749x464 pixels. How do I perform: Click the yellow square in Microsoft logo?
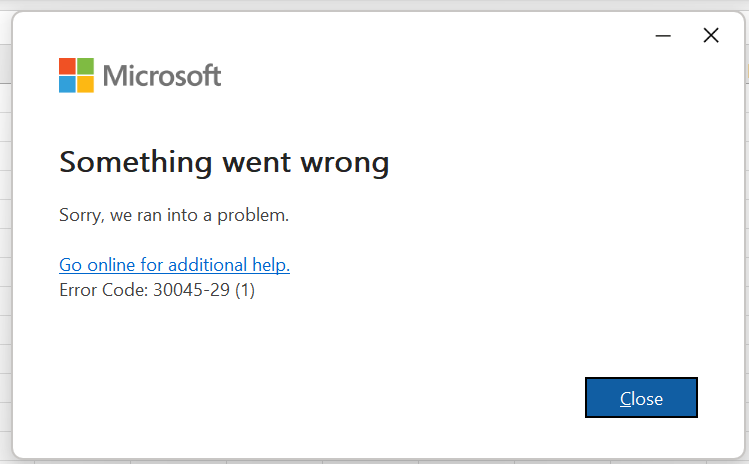click(x=85, y=84)
